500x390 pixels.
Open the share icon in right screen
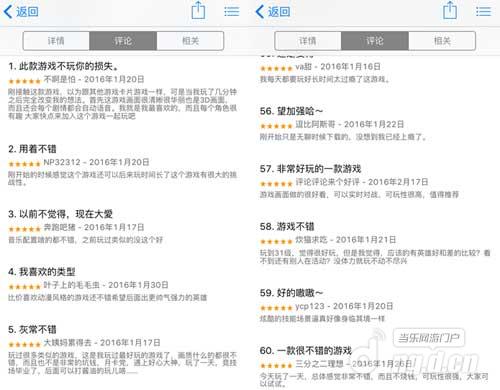(450, 10)
